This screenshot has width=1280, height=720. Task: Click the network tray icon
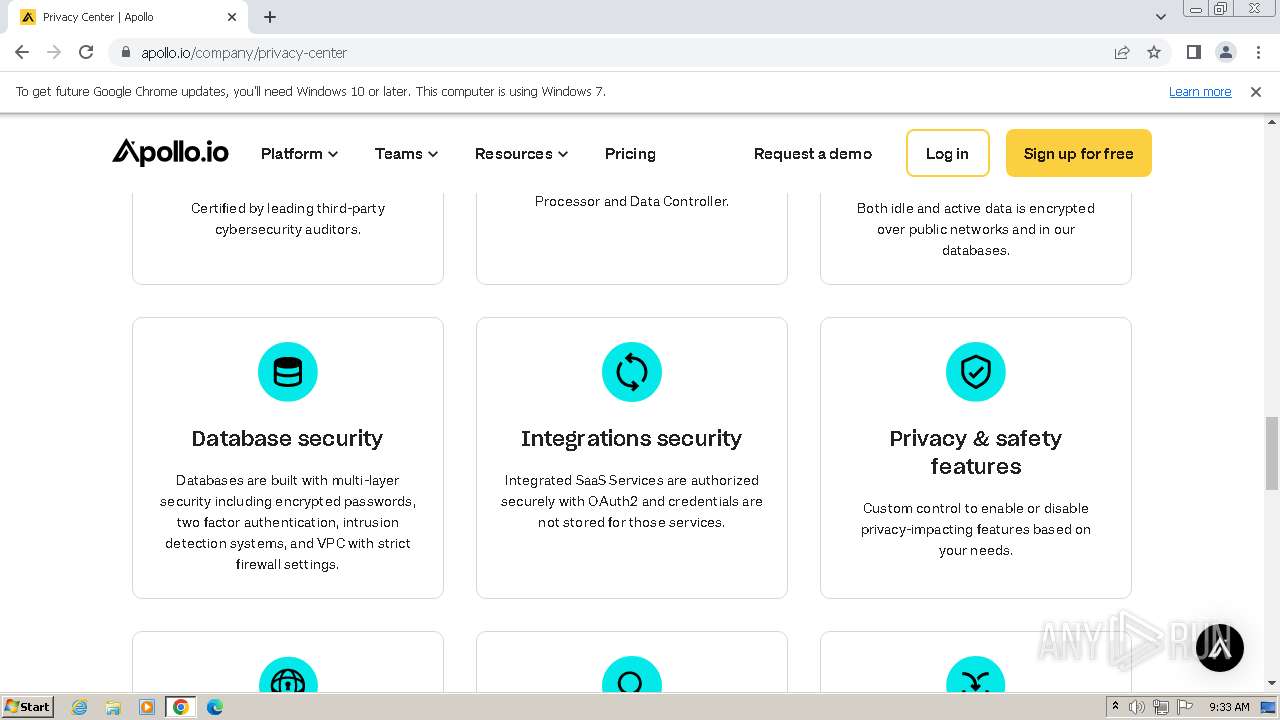pos(1161,707)
